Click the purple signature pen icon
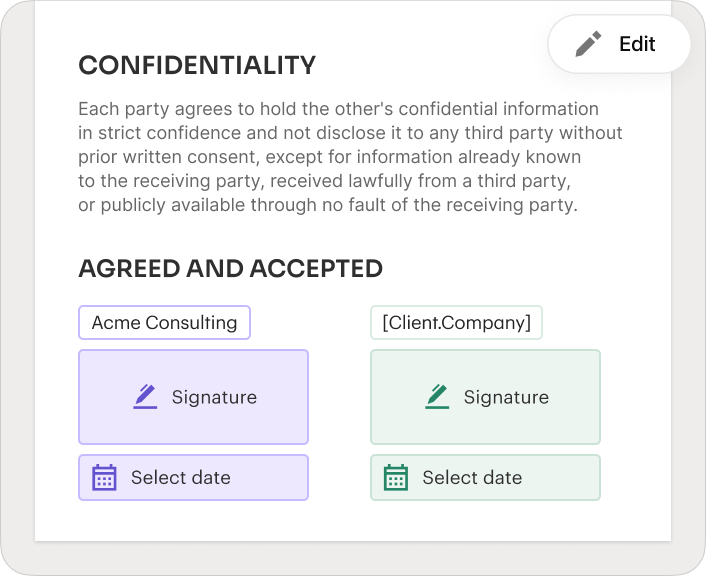 (x=145, y=397)
